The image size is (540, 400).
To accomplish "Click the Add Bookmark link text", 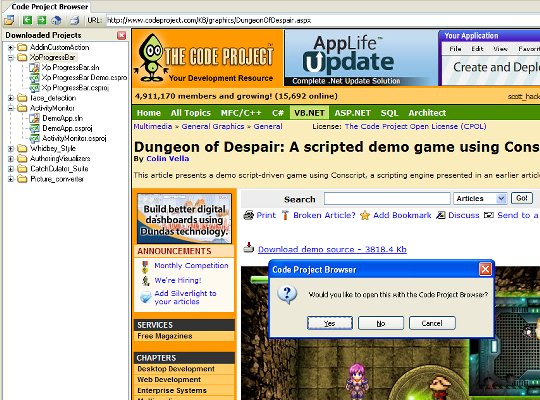I will tap(402, 215).
